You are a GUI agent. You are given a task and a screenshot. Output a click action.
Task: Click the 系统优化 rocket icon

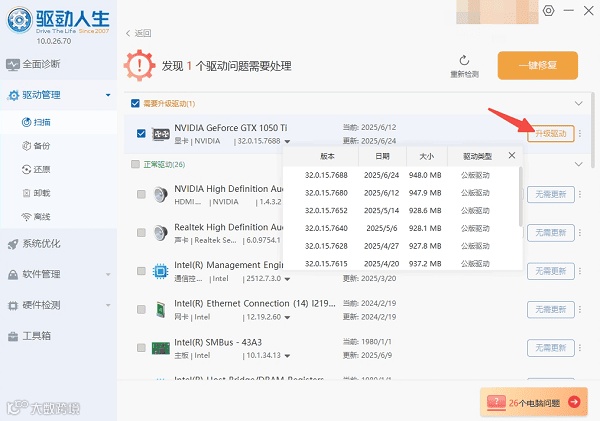point(13,244)
